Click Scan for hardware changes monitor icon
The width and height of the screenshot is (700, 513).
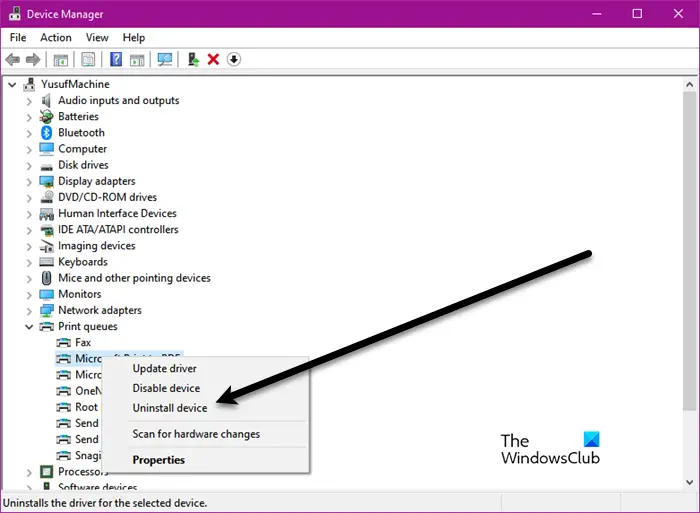click(165, 59)
